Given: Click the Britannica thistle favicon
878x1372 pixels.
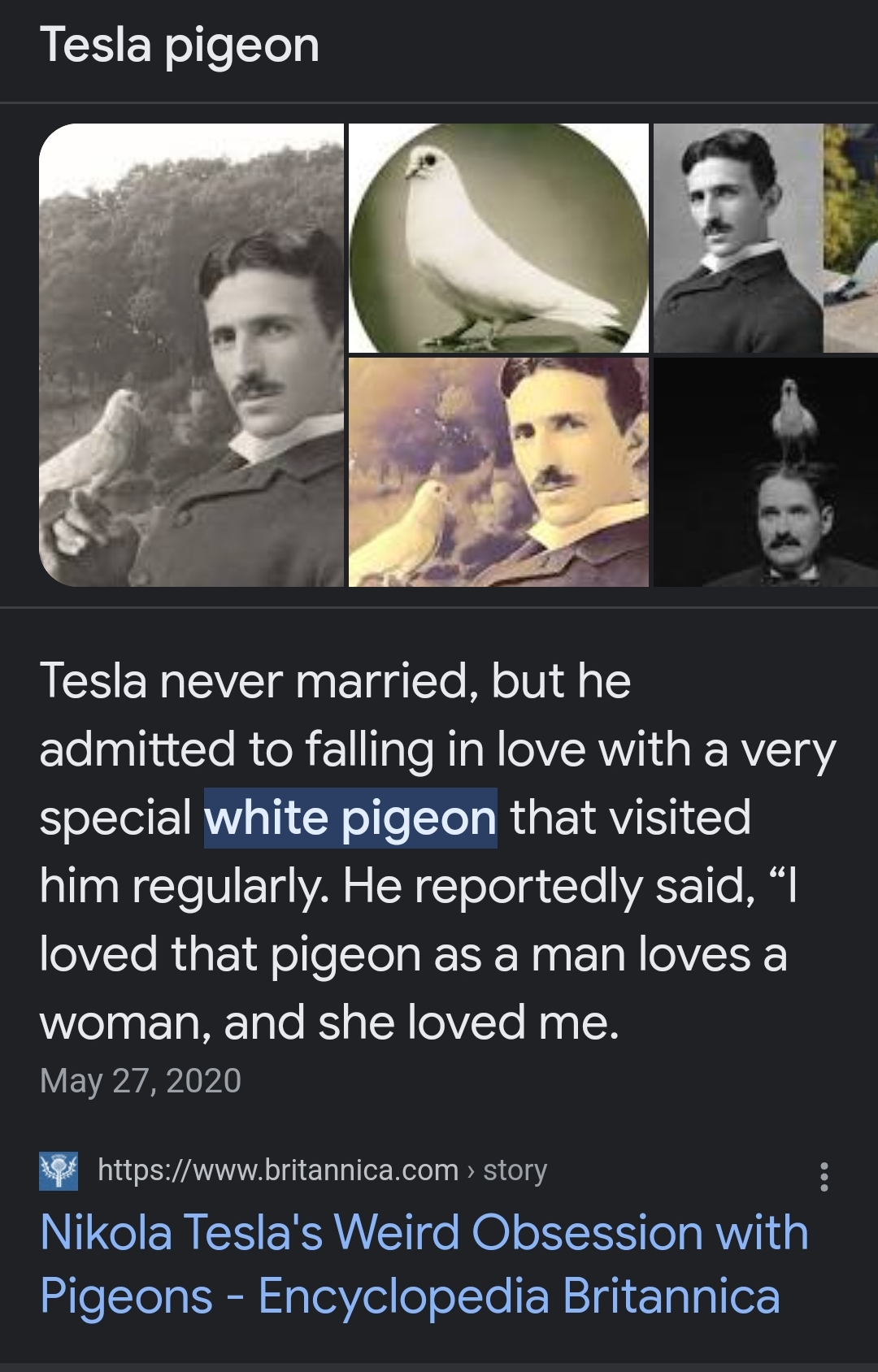Looking at the screenshot, I should 59,1171.
